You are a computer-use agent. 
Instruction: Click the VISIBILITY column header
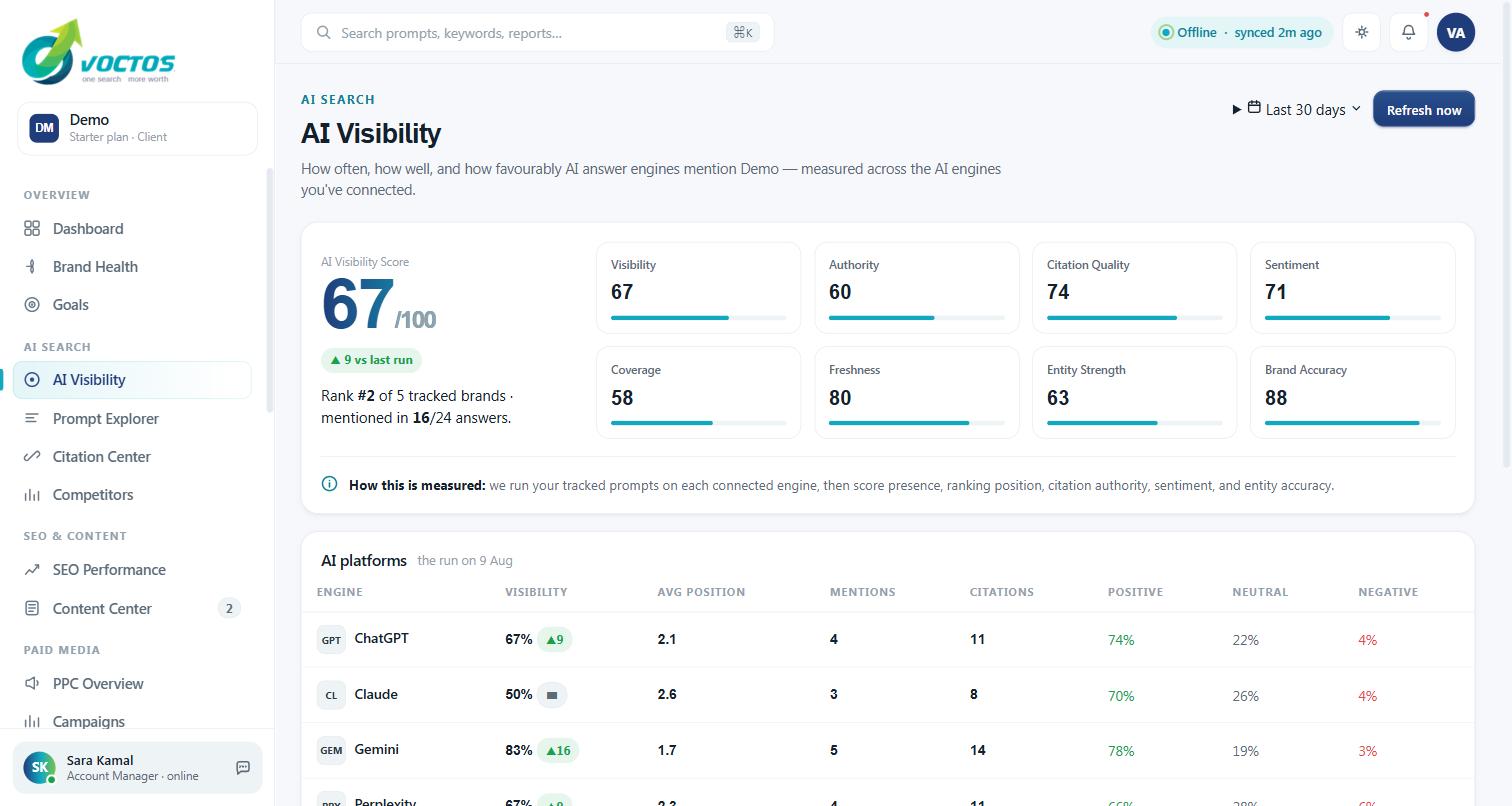point(536,592)
